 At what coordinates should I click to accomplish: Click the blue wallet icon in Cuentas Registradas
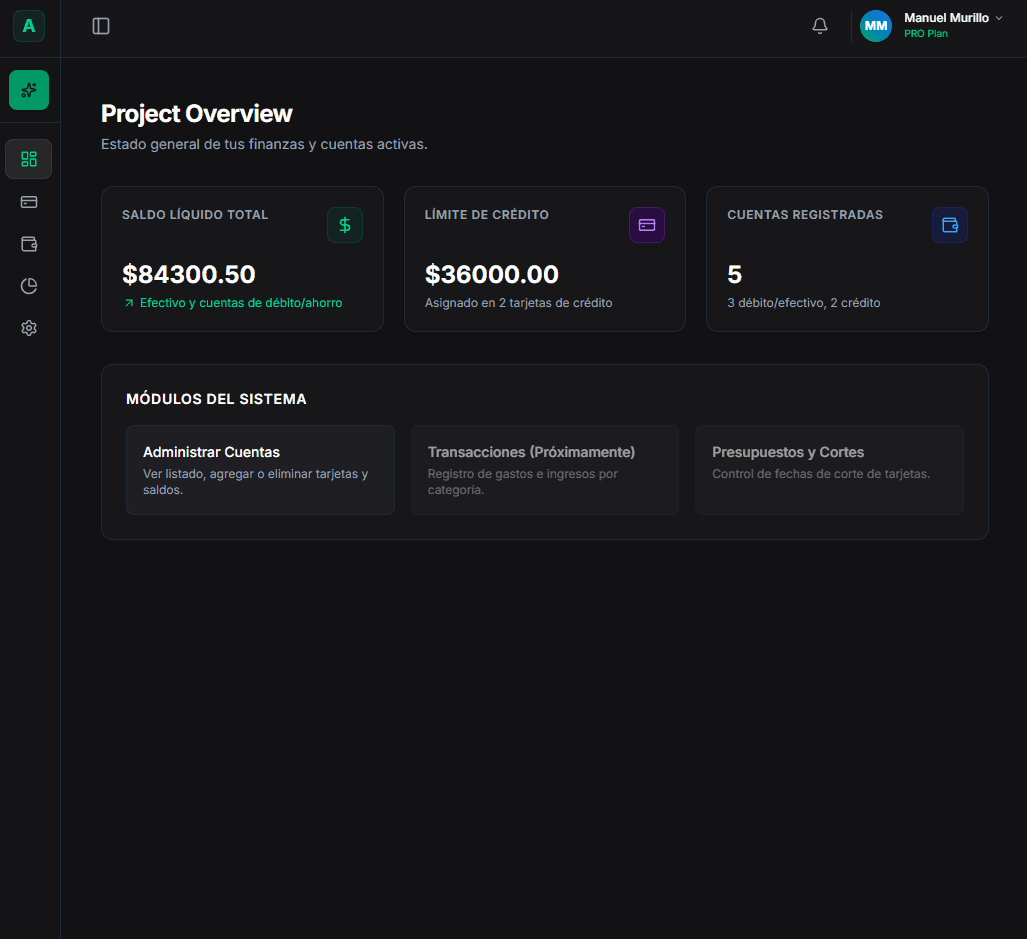pos(950,225)
